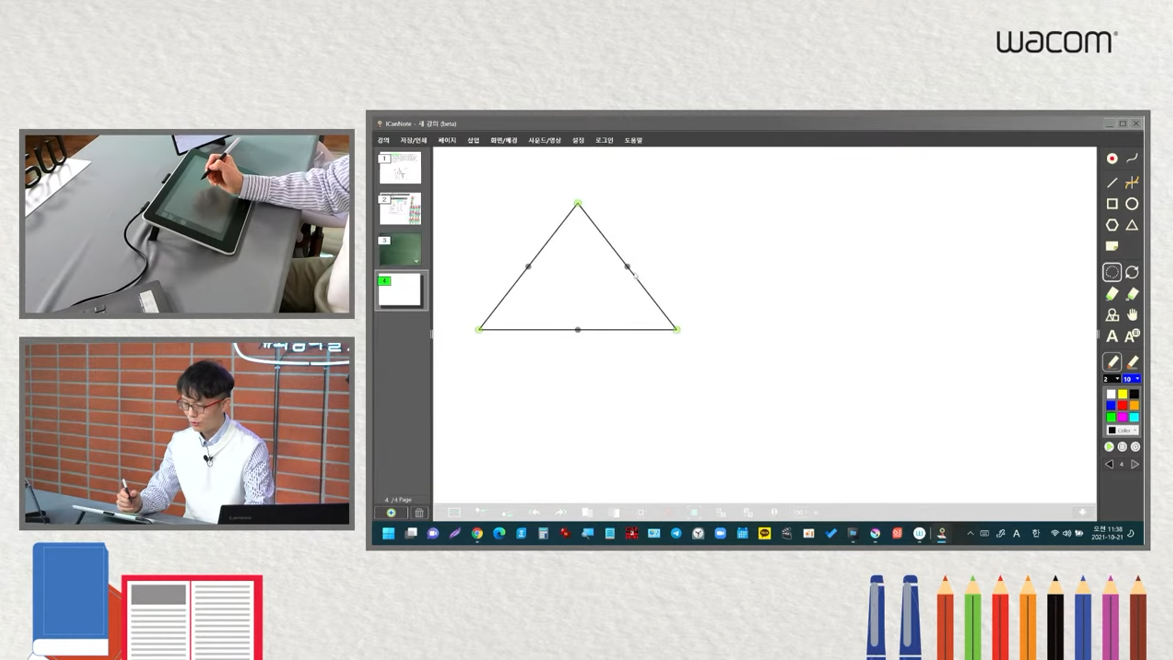Pick the red color swatch
This screenshot has height=660, width=1173.
click(x=1123, y=406)
